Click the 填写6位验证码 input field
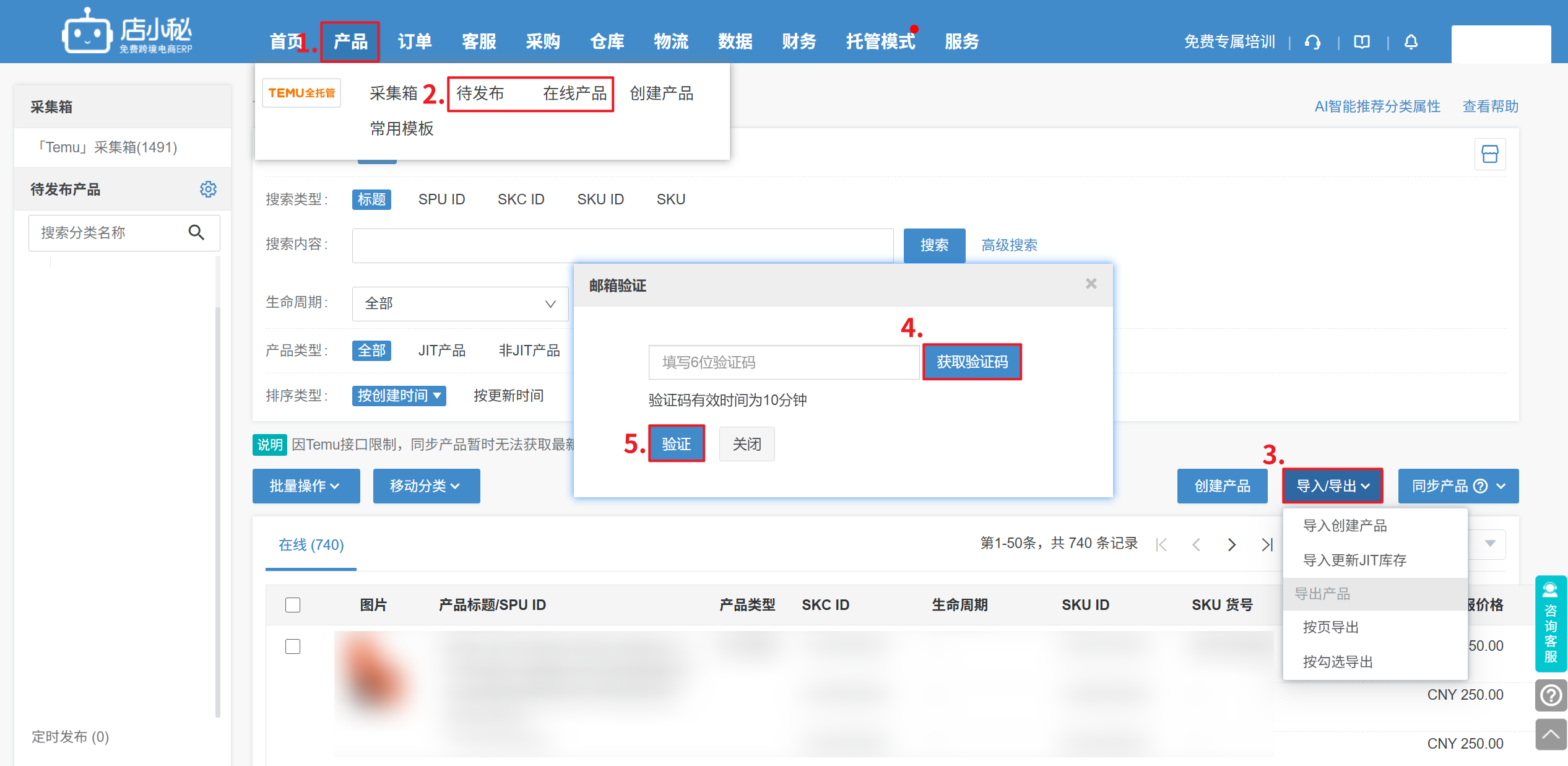This screenshot has width=1568, height=766. pyautogui.click(x=783, y=362)
